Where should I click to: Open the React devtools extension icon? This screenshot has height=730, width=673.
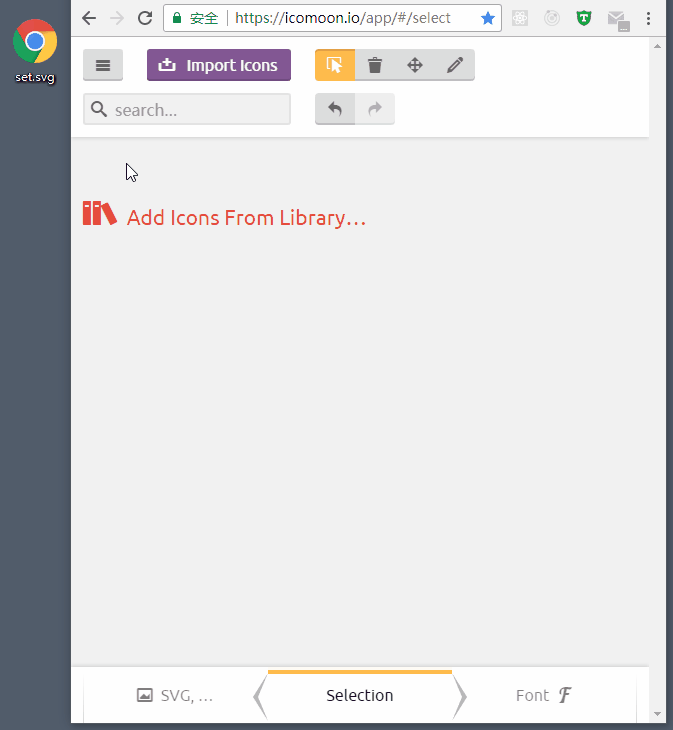[x=520, y=18]
